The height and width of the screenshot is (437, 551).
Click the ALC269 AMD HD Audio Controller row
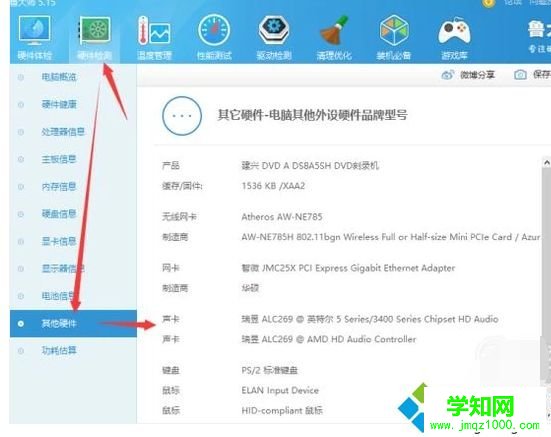(329, 339)
